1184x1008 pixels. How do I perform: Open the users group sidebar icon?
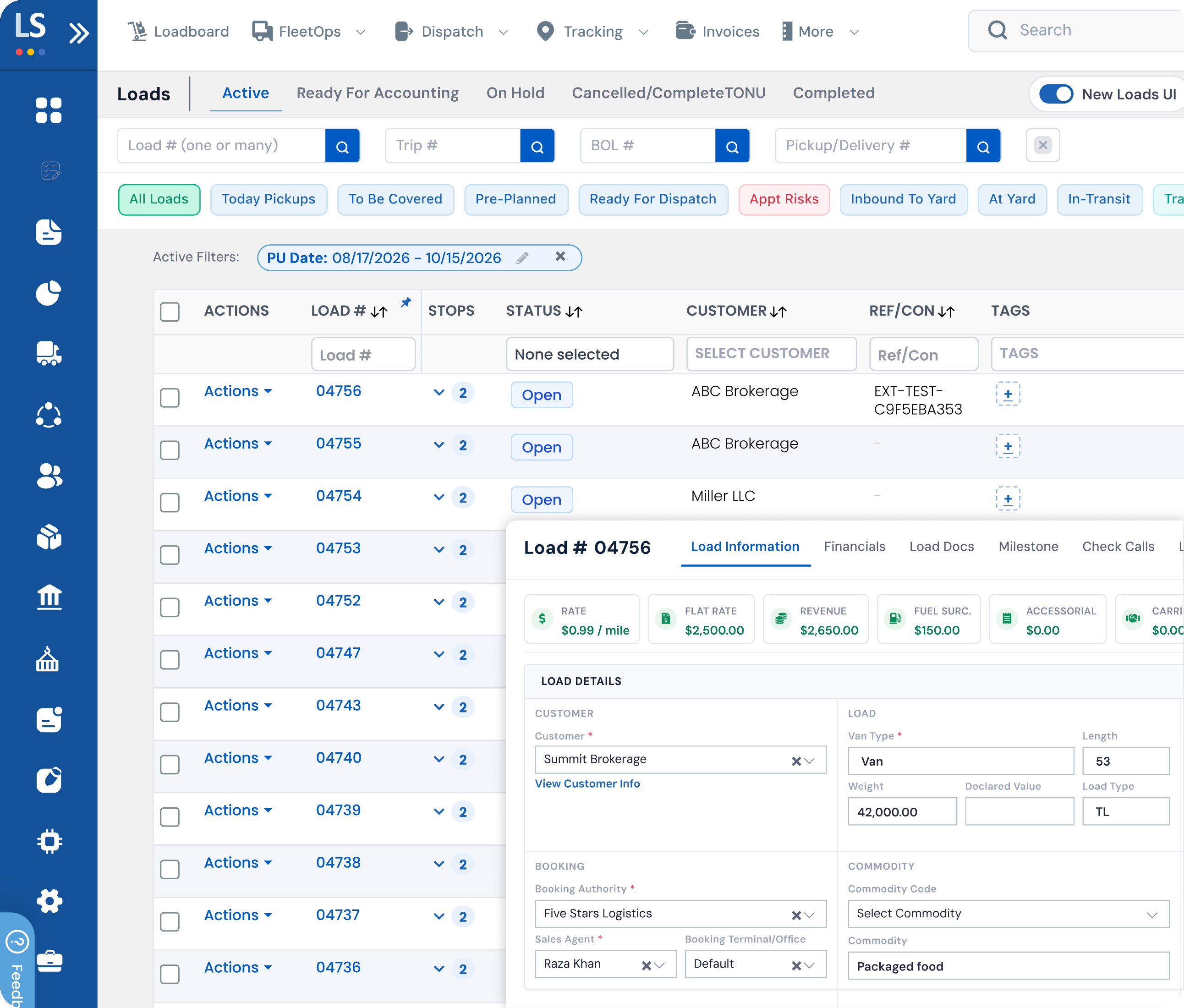click(x=49, y=476)
